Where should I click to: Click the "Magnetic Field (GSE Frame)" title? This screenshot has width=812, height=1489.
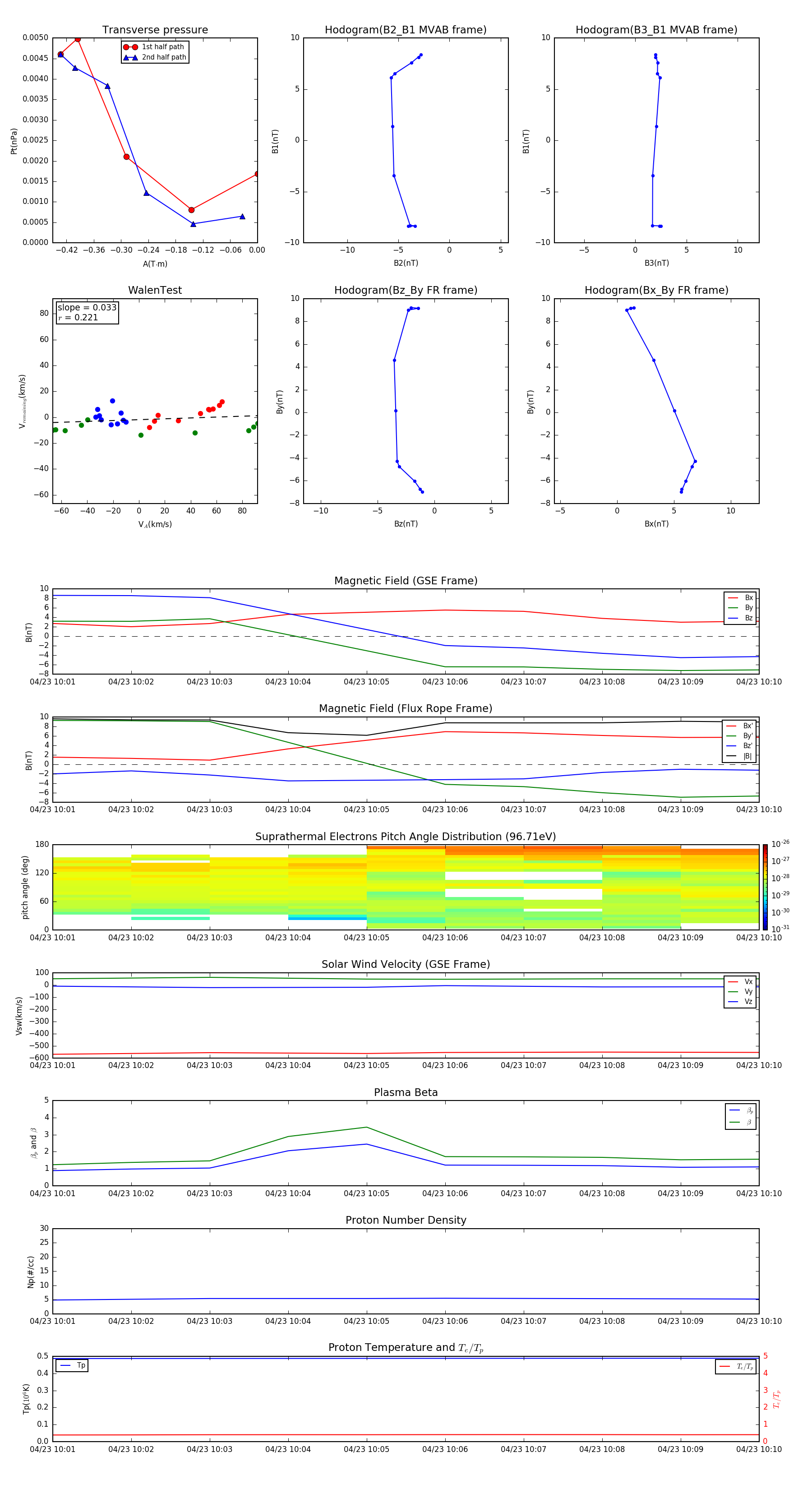[406, 580]
